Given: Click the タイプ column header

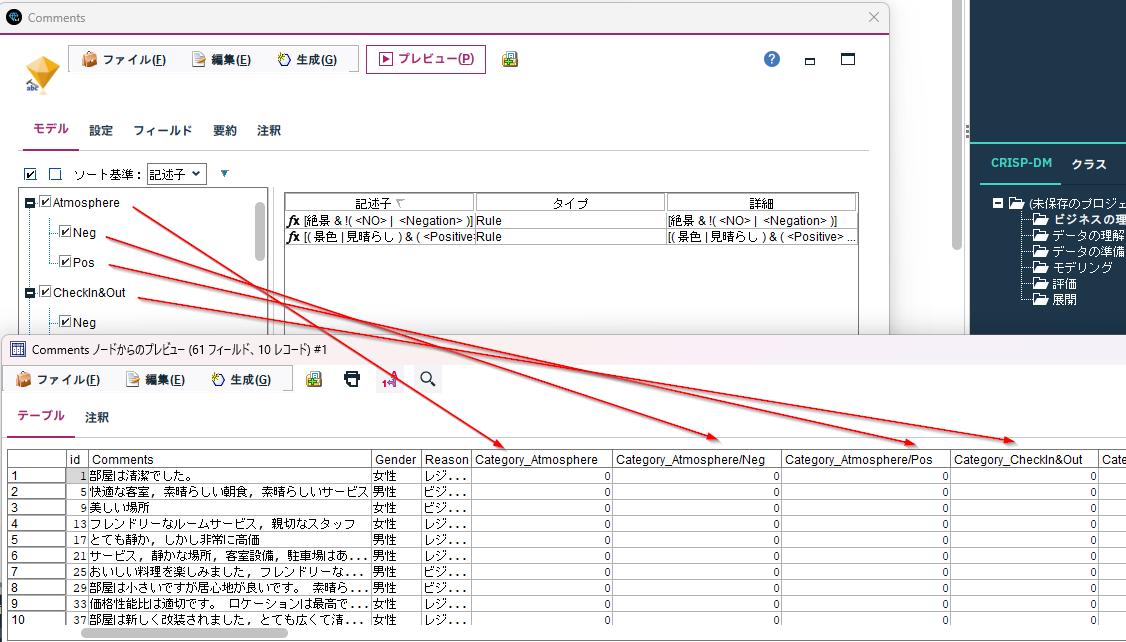Looking at the screenshot, I should [570, 203].
